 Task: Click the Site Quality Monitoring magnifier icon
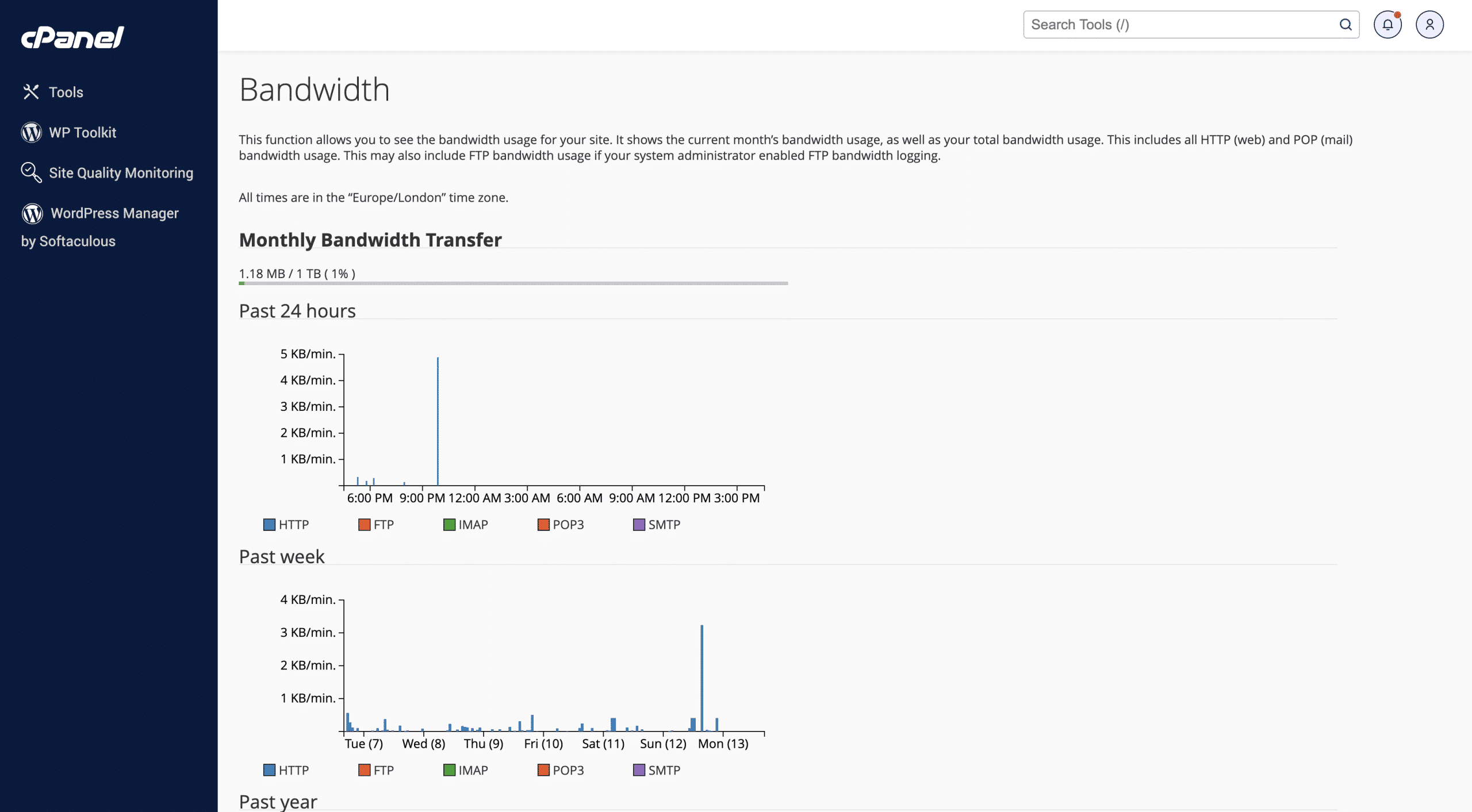pyautogui.click(x=32, y=172)
